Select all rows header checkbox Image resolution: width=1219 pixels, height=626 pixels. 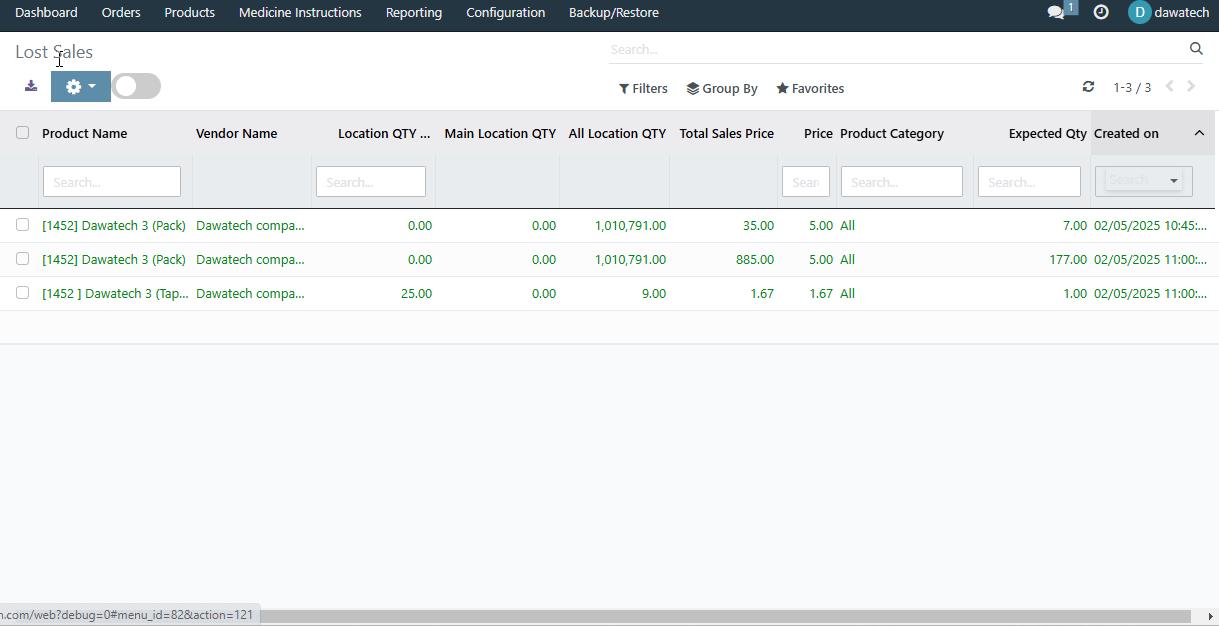tap(22, 133)
